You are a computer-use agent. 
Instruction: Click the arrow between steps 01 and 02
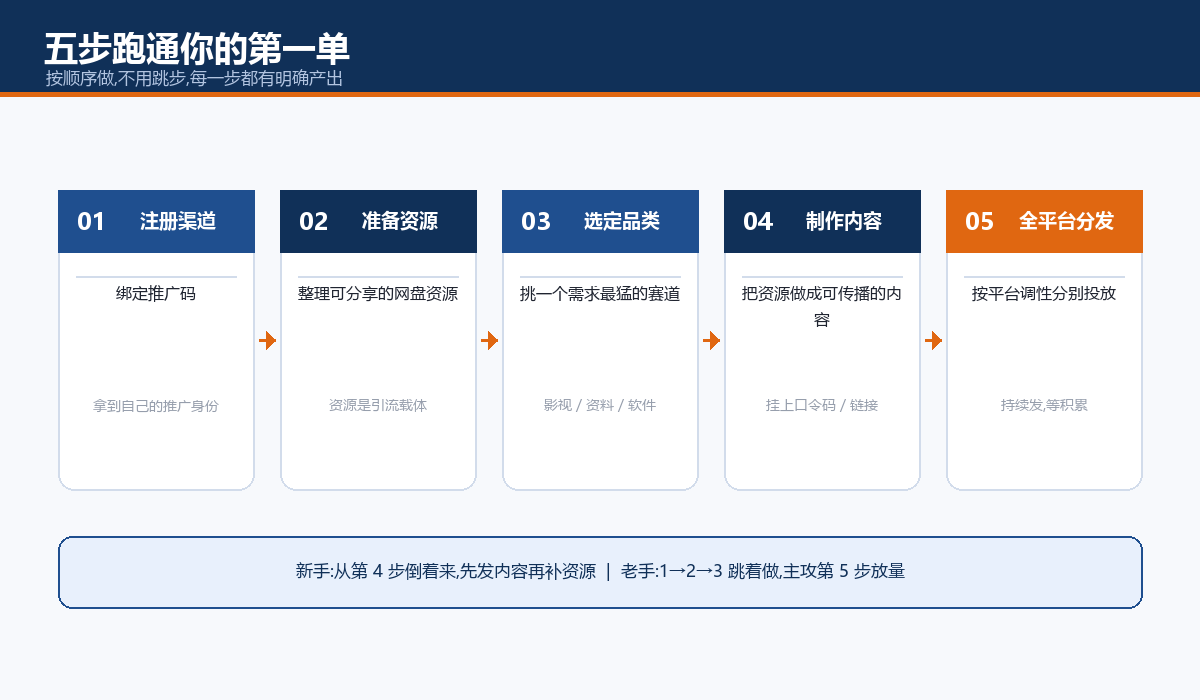pyautogui.click(x=268, y=341)
